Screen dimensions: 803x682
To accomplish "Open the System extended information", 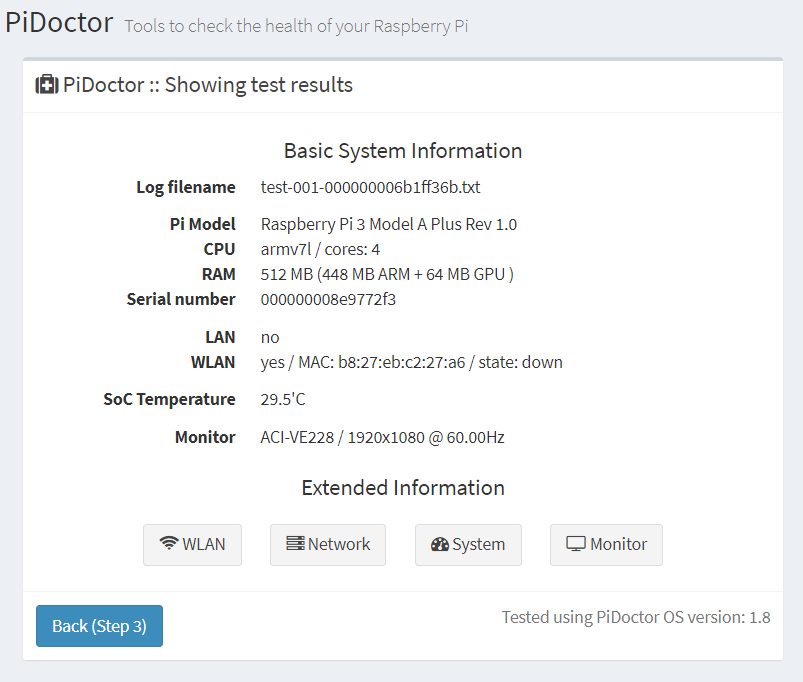I will 467,544.
